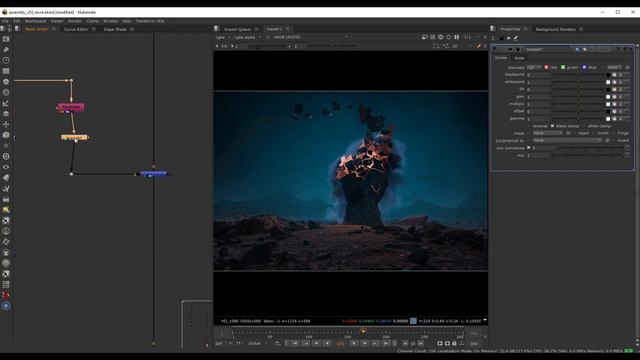Open the blackpoint color wheel picker

(x=614, y=75)
